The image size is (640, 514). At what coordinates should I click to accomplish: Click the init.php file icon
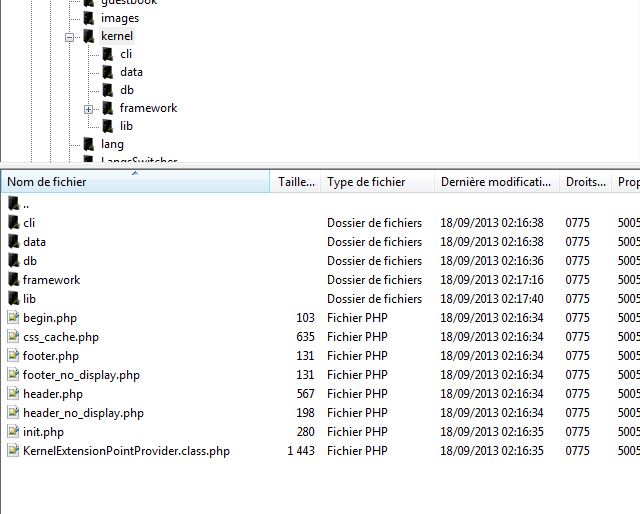[x=13, y=432]
